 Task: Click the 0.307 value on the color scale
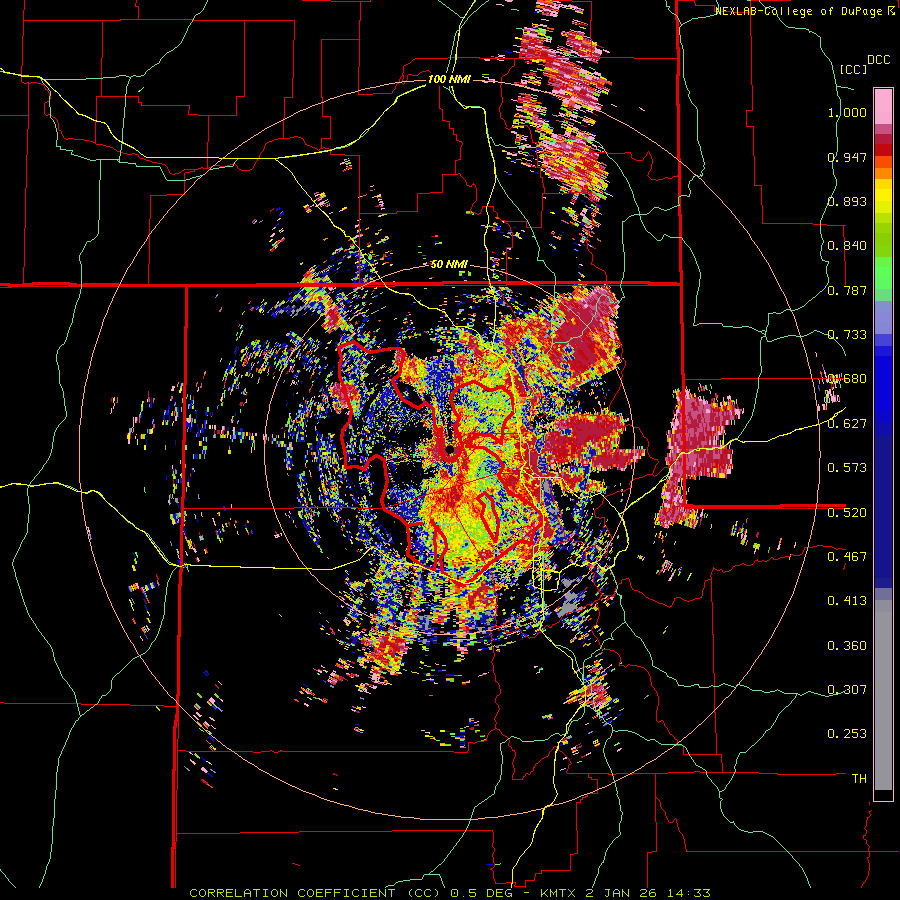tap(847, 689)
